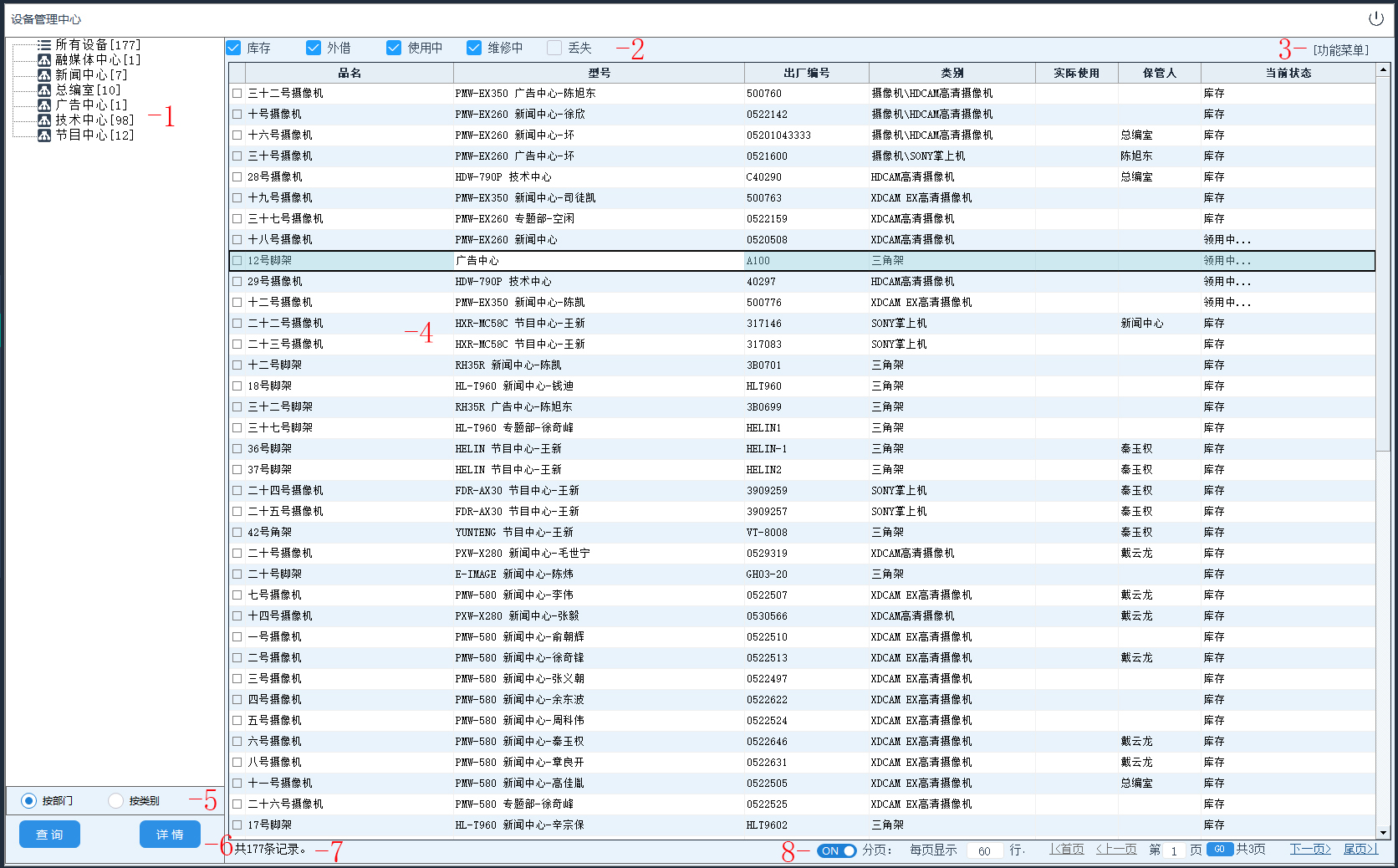Viewport: 1398px width, 868px height.
Task: Turn off the 分页 pagination toggle
Action: (836, 850)
